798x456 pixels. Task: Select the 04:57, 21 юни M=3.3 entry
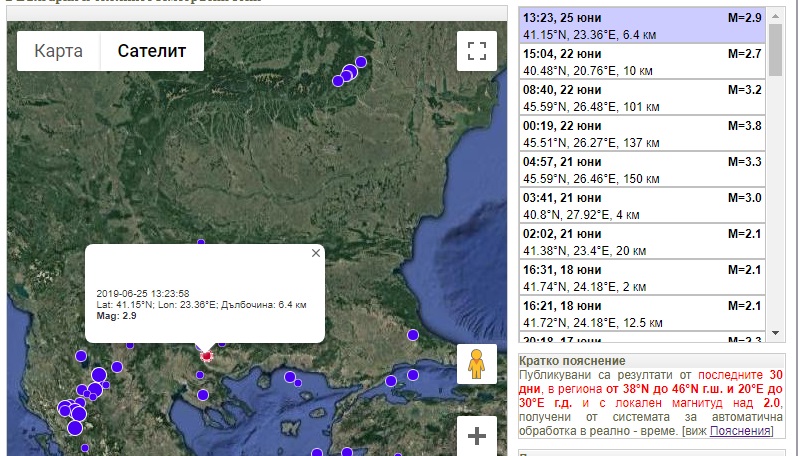642,170
